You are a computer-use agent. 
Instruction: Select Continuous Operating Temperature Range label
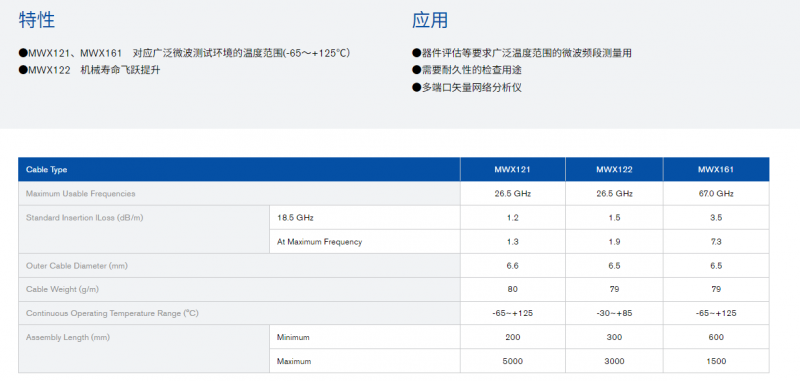112,313
